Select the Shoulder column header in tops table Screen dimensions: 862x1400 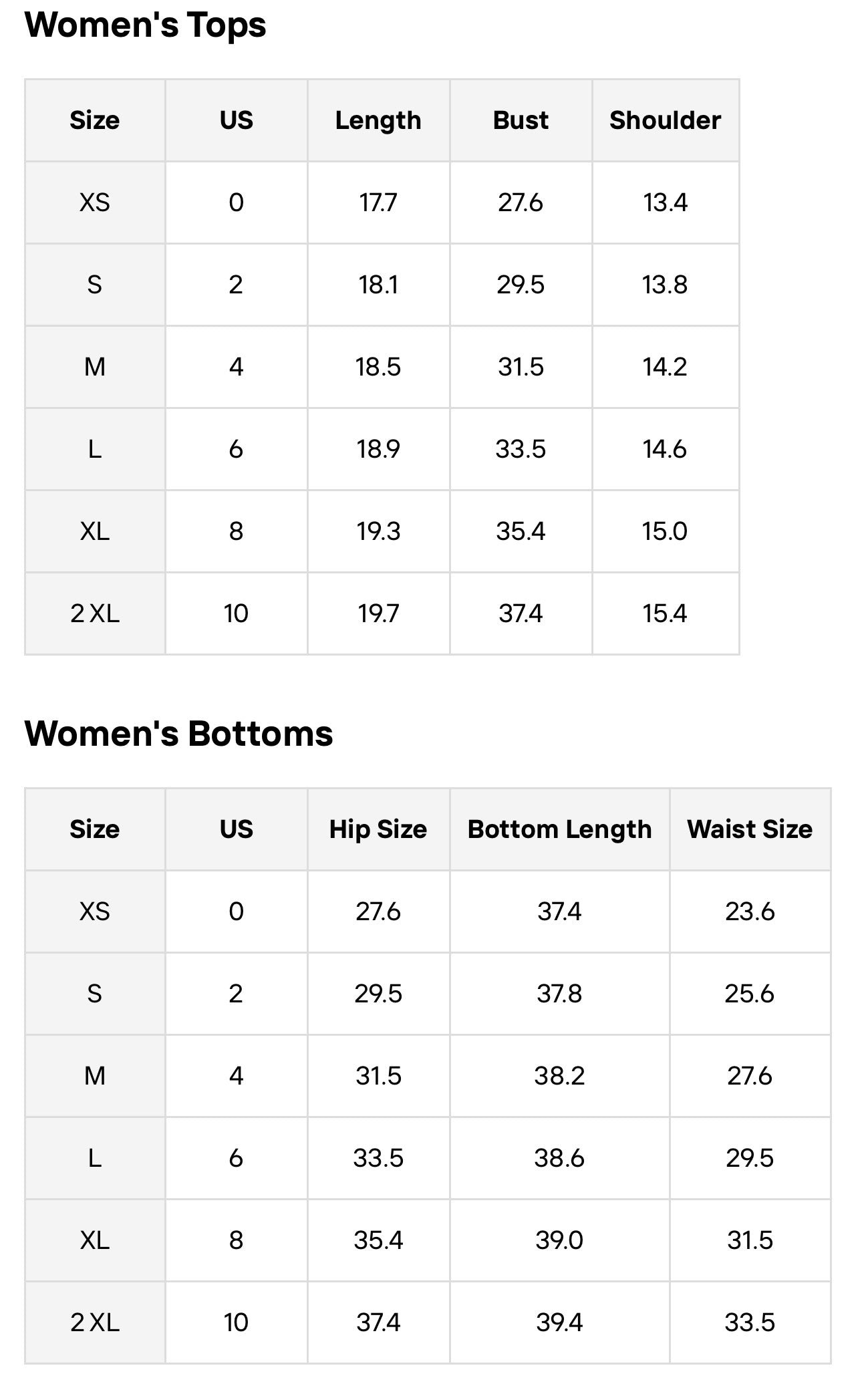click(666, 120)
